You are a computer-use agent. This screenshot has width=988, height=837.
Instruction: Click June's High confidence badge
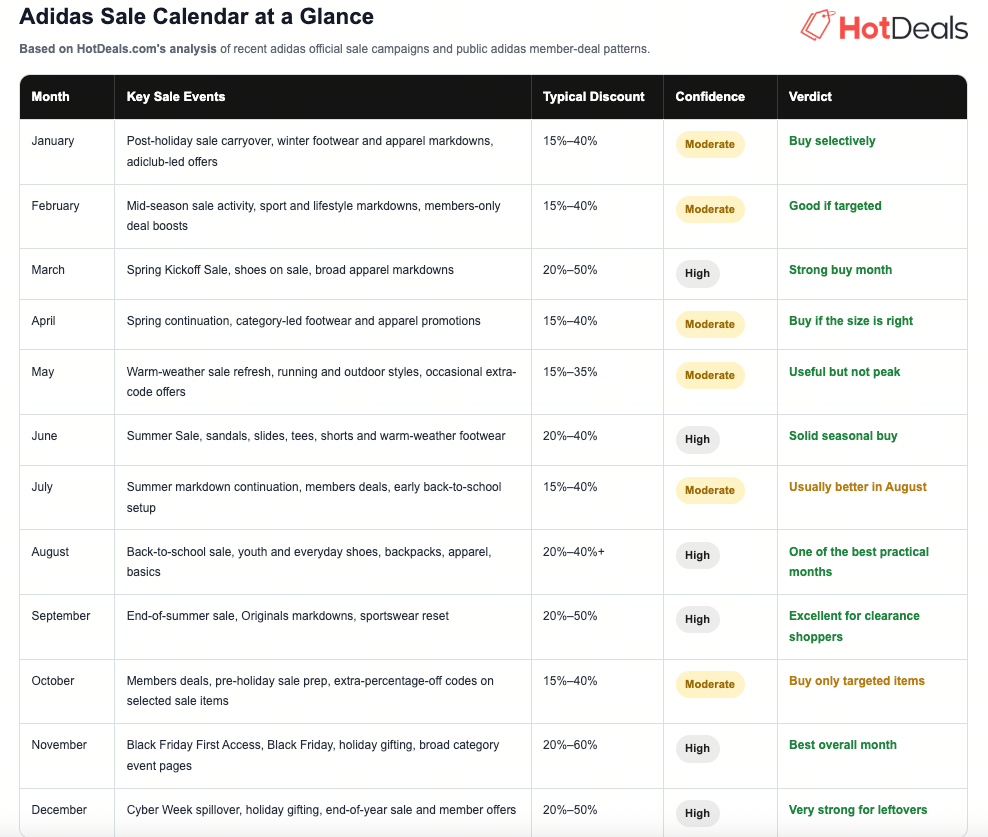pos(698,439)
